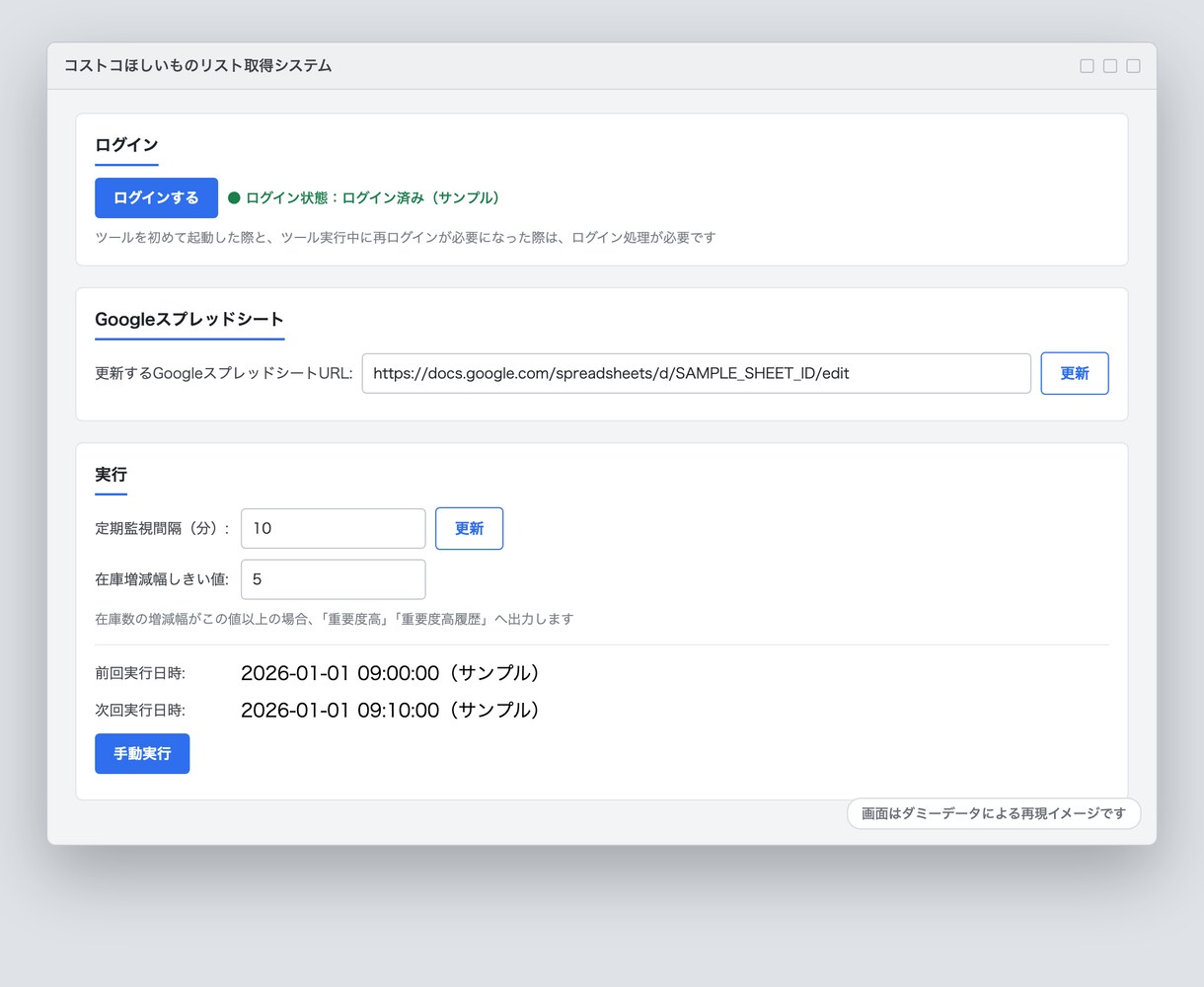
Task: Click the 更新 button beside the spreadsheet URL
Action: click(x=1075, y=373)
